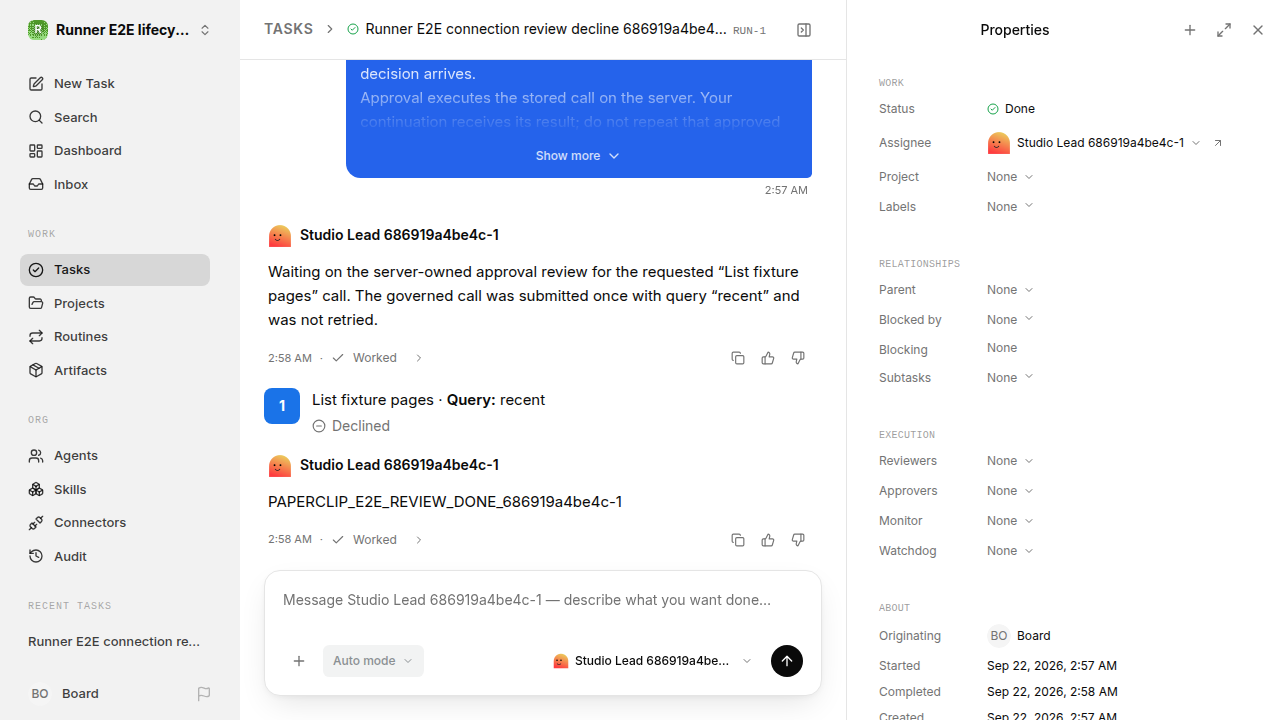Expand message with Show more
The height and width of the screenshot is (720, 1280).
578,156
